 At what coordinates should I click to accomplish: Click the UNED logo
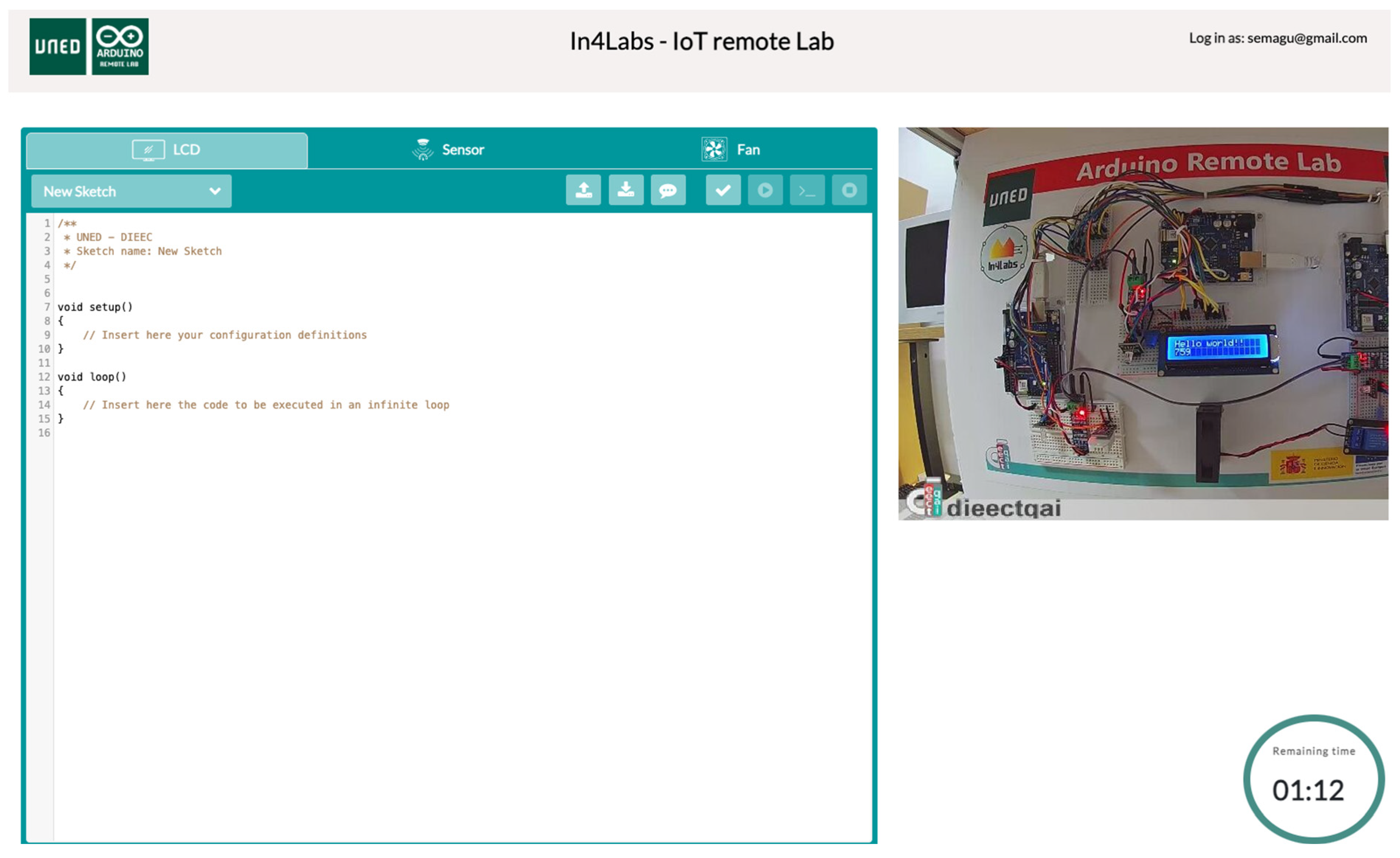[x=58, y=46]
